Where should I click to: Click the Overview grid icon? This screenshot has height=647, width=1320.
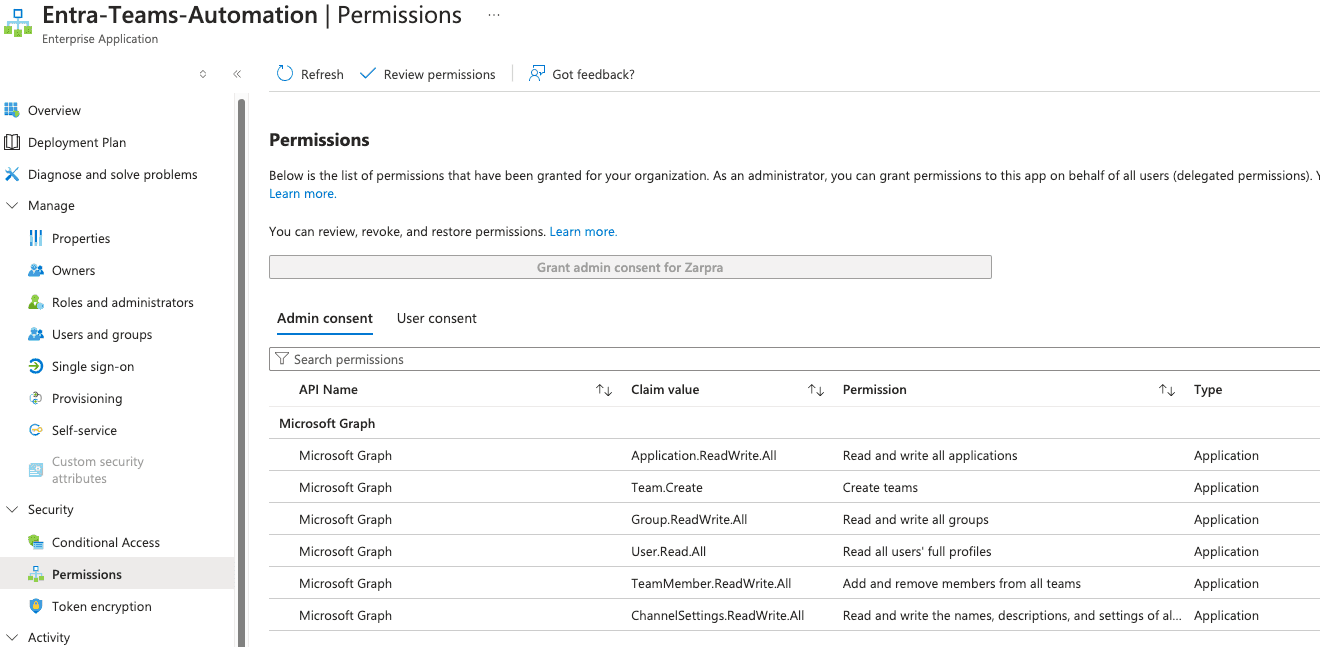(12, 110)
